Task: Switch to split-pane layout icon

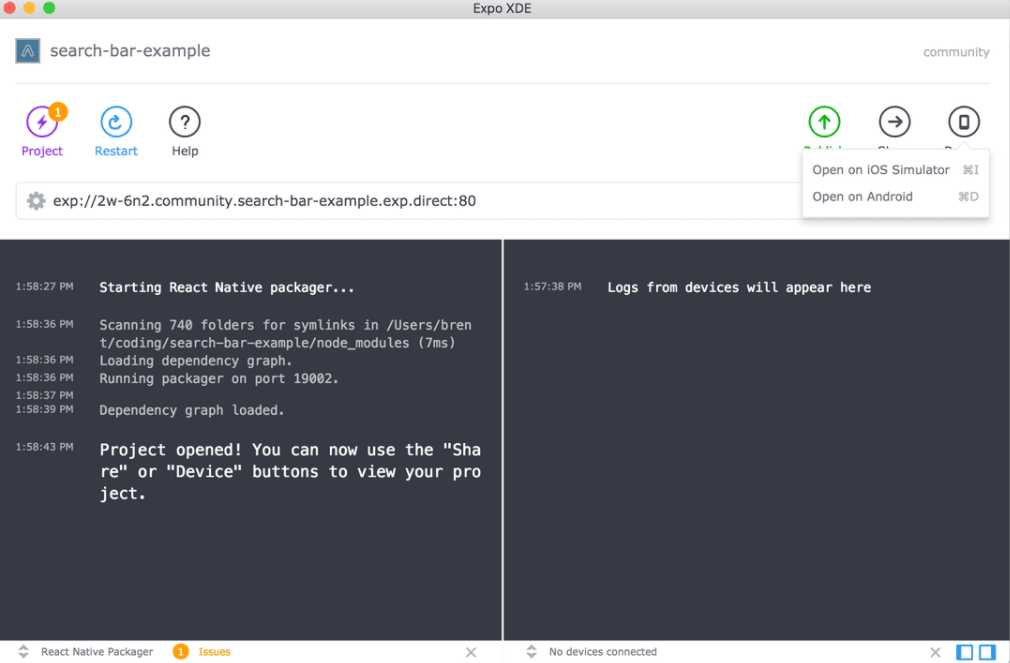Action: coord(987,652)
